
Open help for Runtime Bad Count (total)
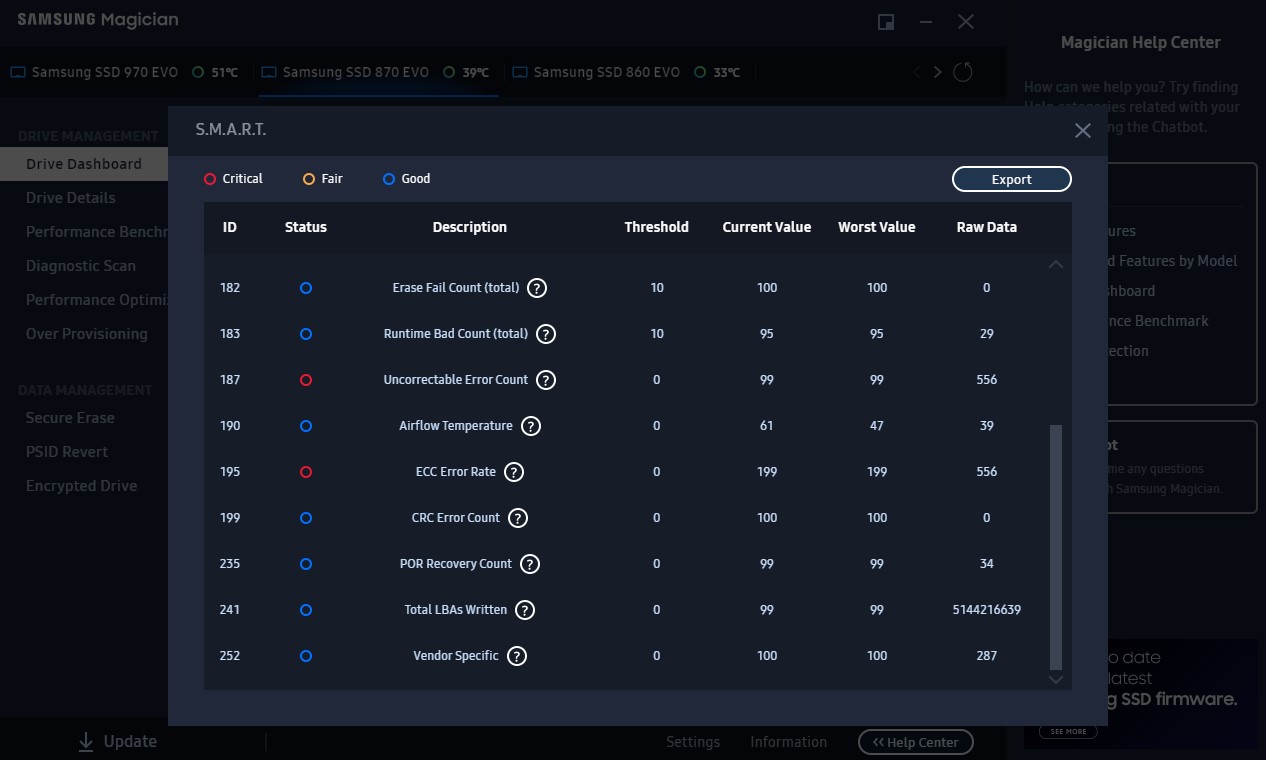coord(546,334)
